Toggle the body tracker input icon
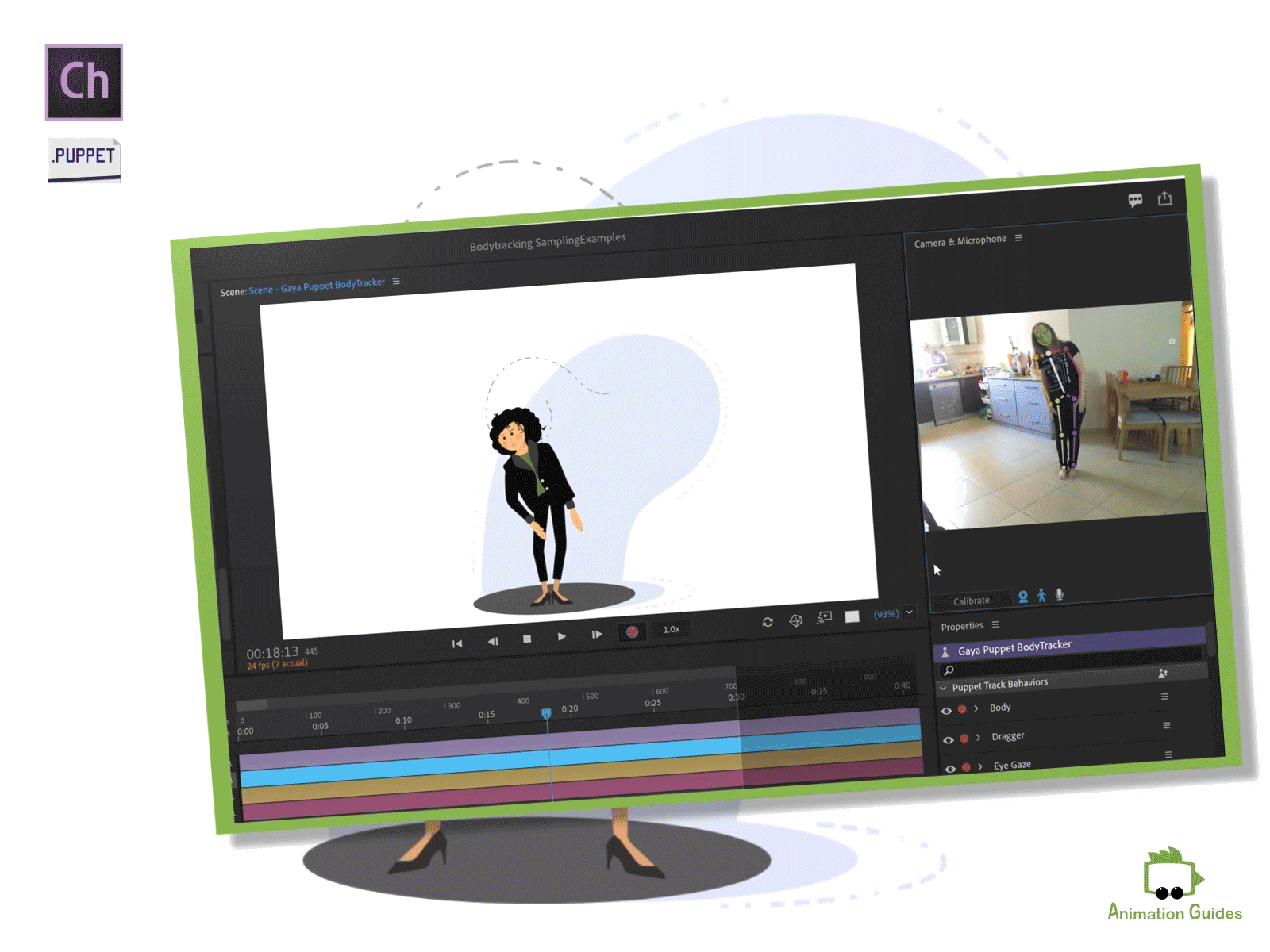1270x952 pixels. coord(1041,595)
